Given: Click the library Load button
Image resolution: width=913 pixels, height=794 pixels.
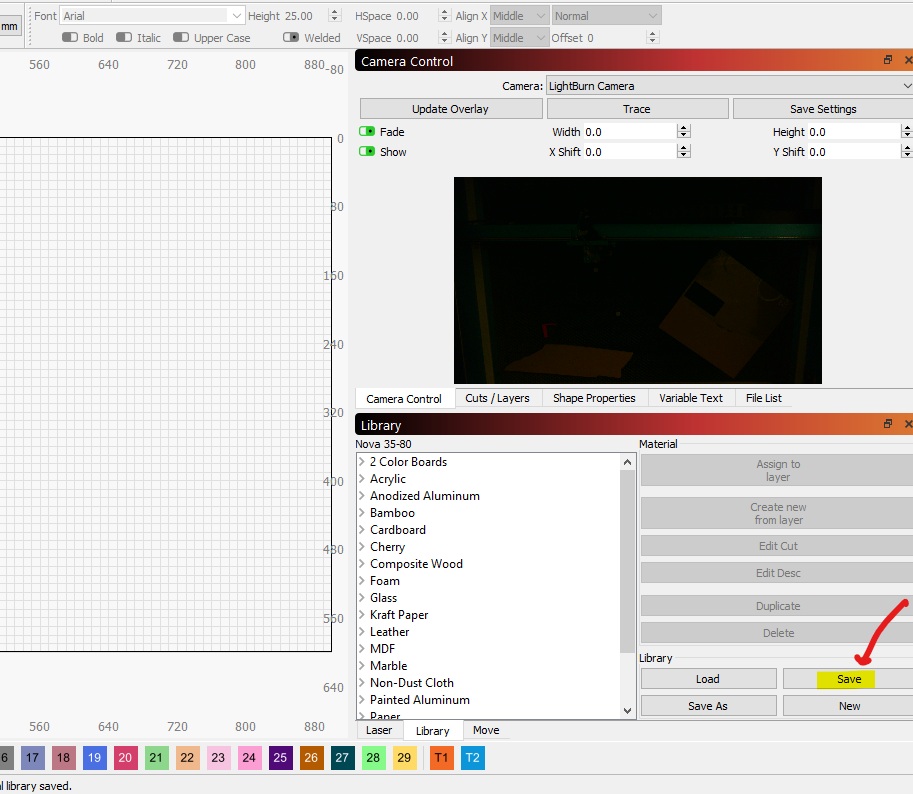Looking at the screenshot, I should pyautogui.click(x=708, y=679).
